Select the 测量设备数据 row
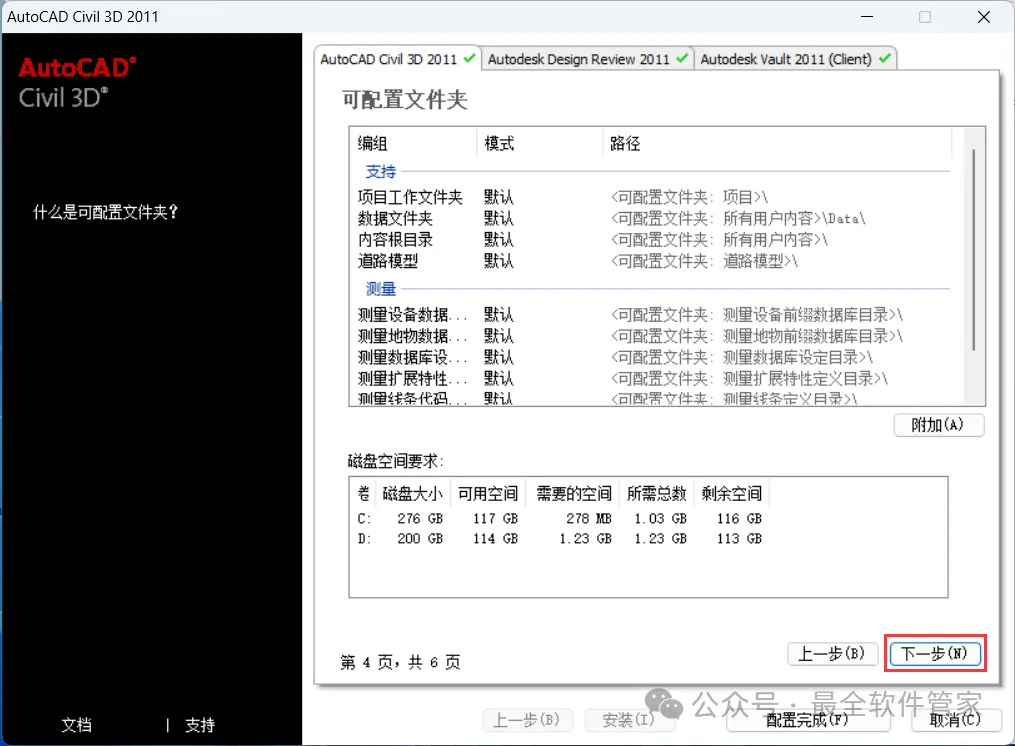Image resolution: width=1015 pixels, height=746 pixels. pos(654,315)
